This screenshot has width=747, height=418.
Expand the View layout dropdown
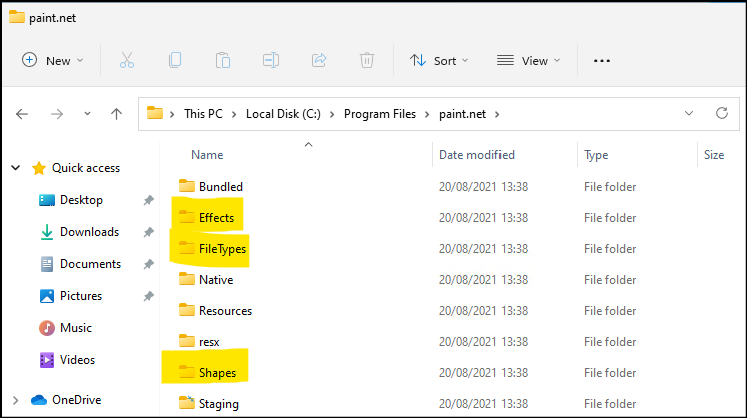528,60
